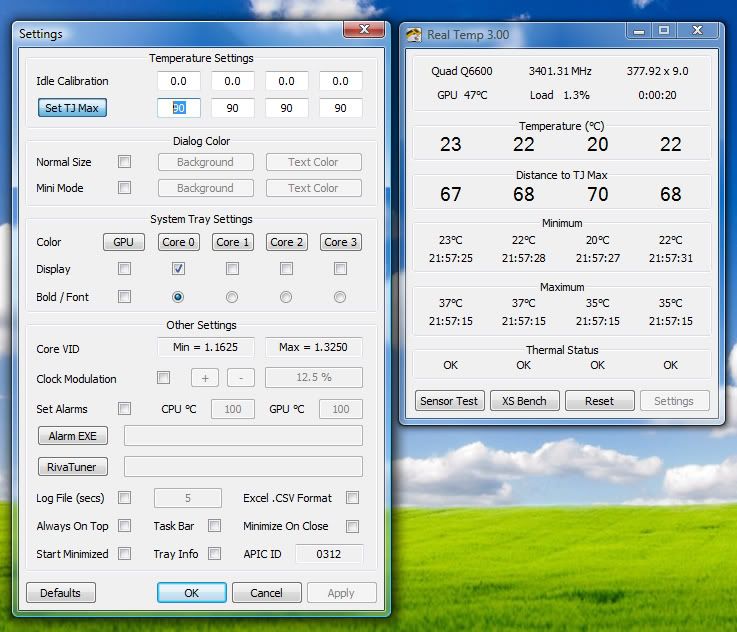This screenshot has width=737, height=632.
Task: Click the GPU tray color button
Action: point(124,242)
